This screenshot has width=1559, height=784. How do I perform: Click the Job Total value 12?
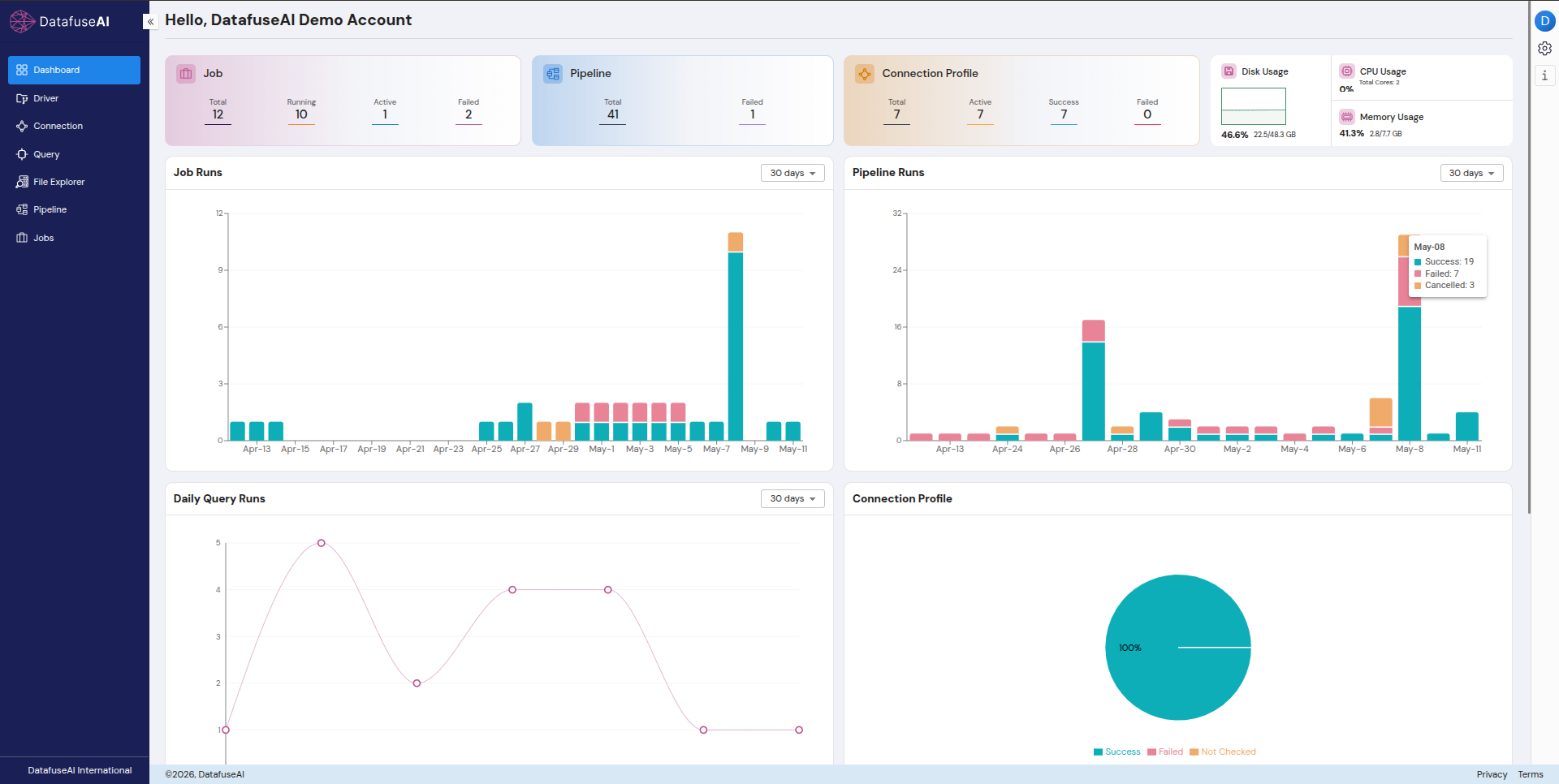218,114
